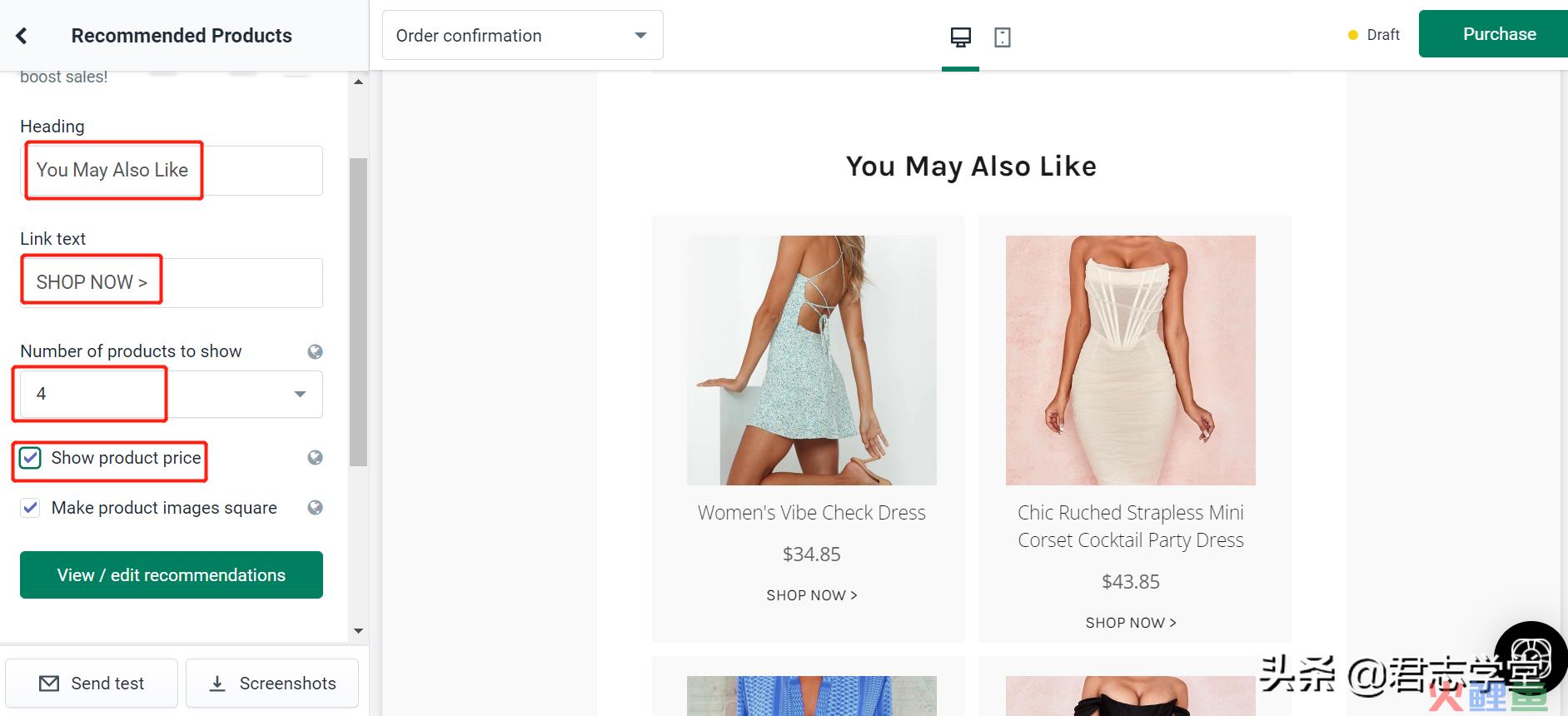The width and height of the screenshot is (1568, 716).
Task: Click SHOP NOW under Chic Ruched Corset Dress
Action: 1131,623
